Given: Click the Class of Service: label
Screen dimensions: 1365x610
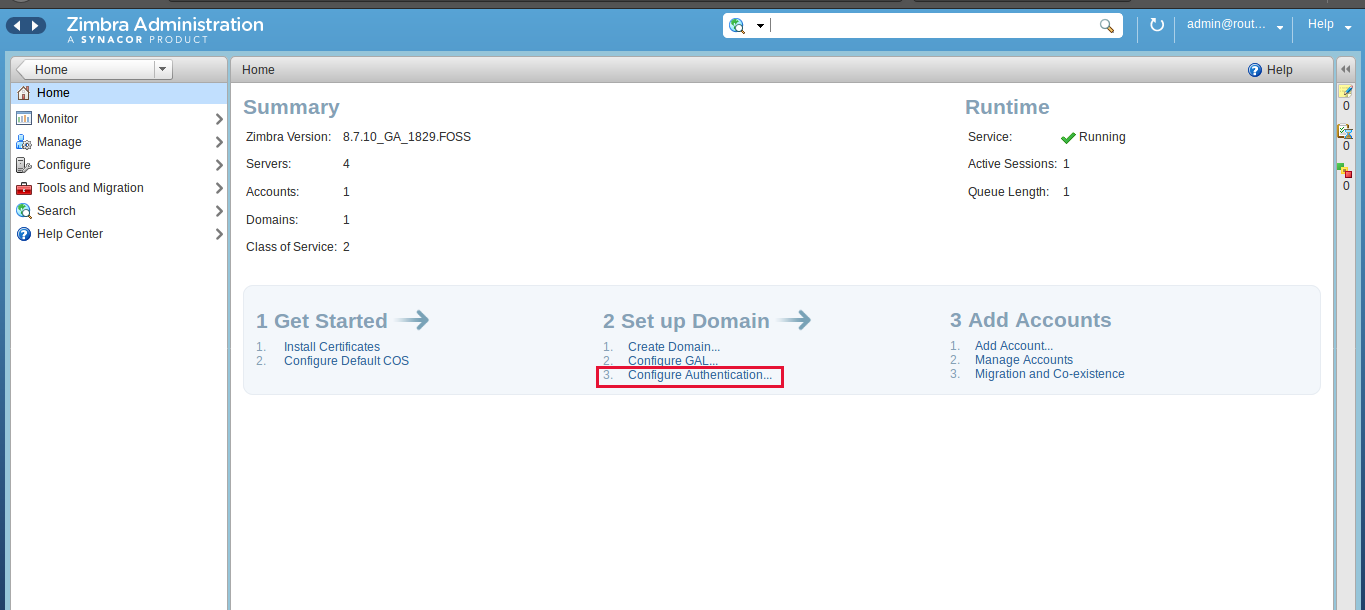Looking at the screenshot, I should click(x=292, y=247).
